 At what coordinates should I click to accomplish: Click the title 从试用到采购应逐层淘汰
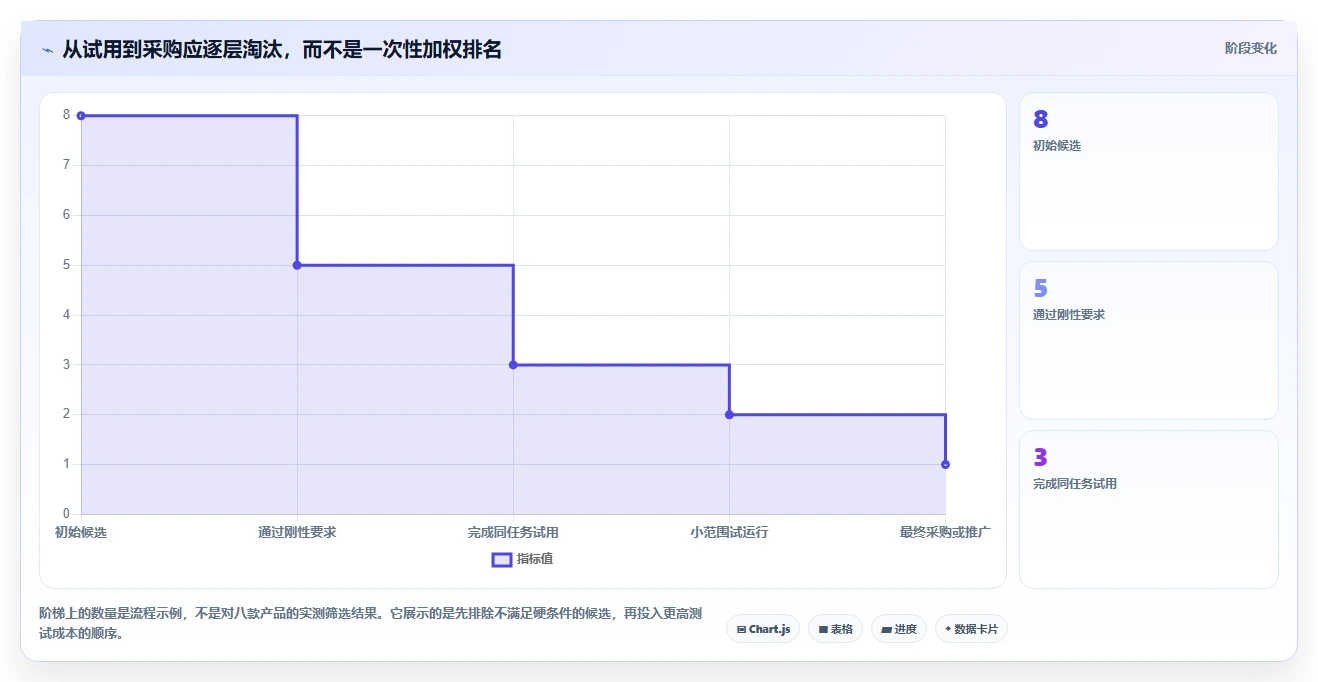[282, 49]
